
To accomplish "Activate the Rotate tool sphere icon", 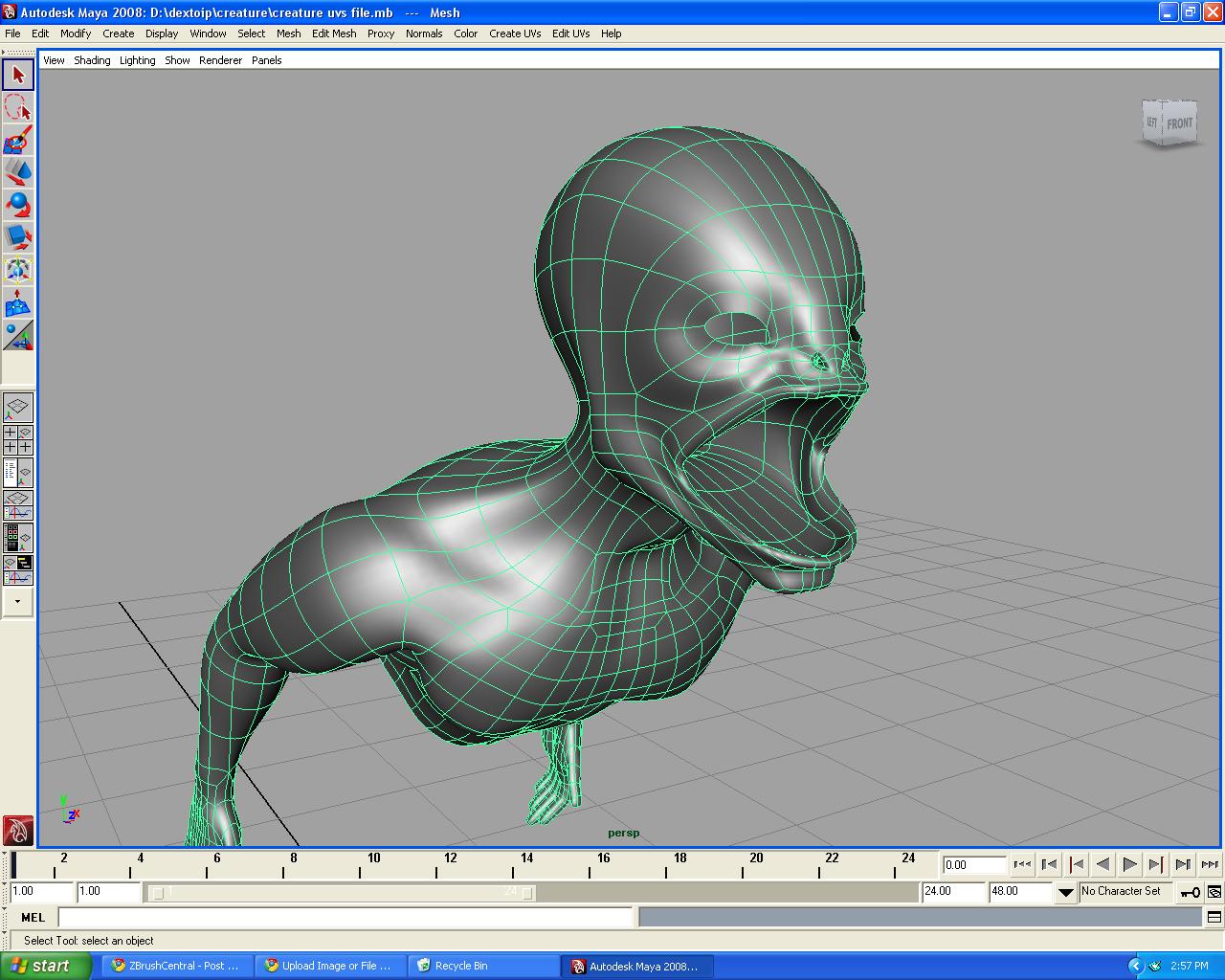I will [18, 205].
